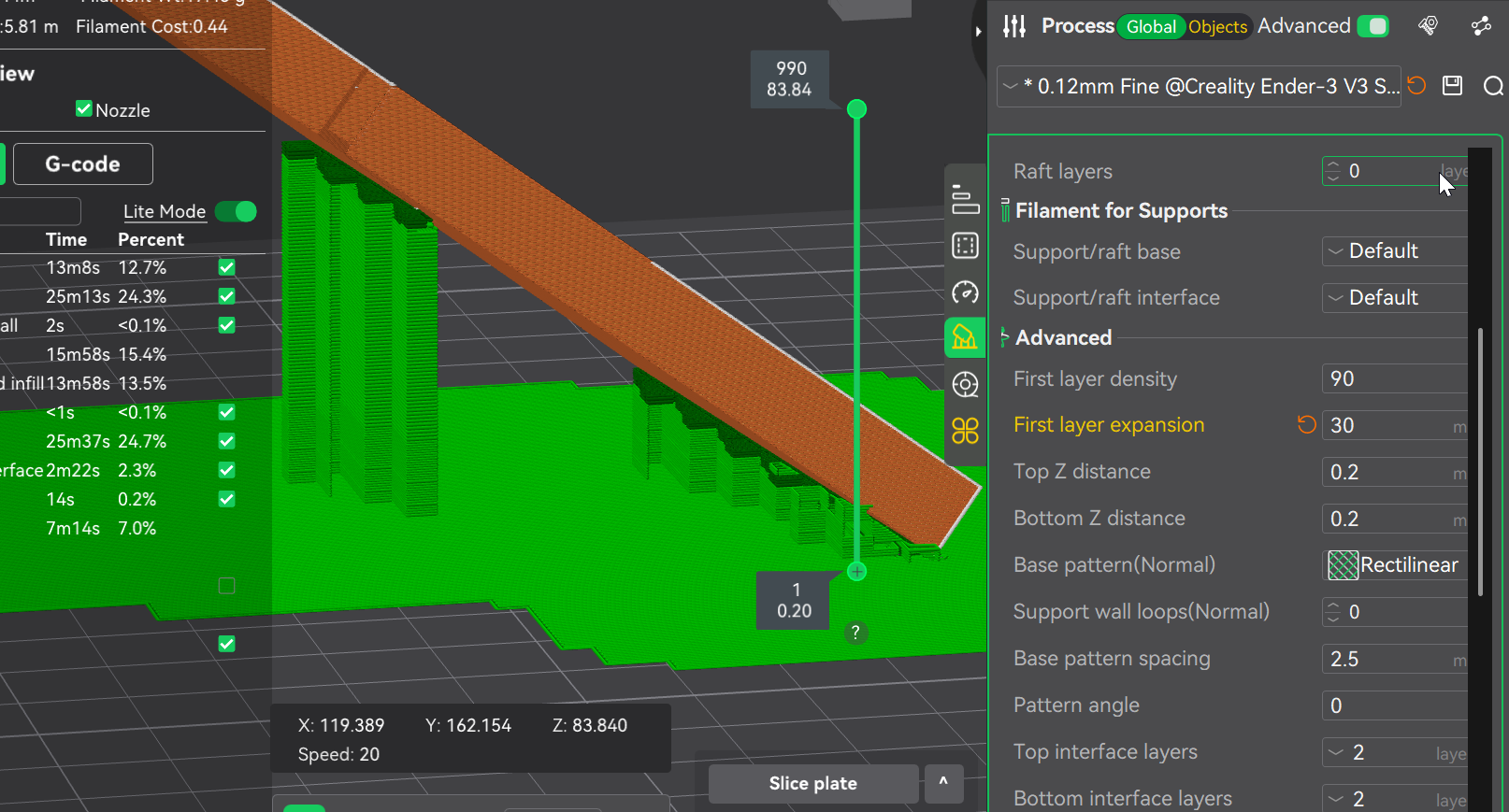Toggle the Advanced mode switch
The height and width of the screenshot is (812, 1509).
pos(1372,26)
